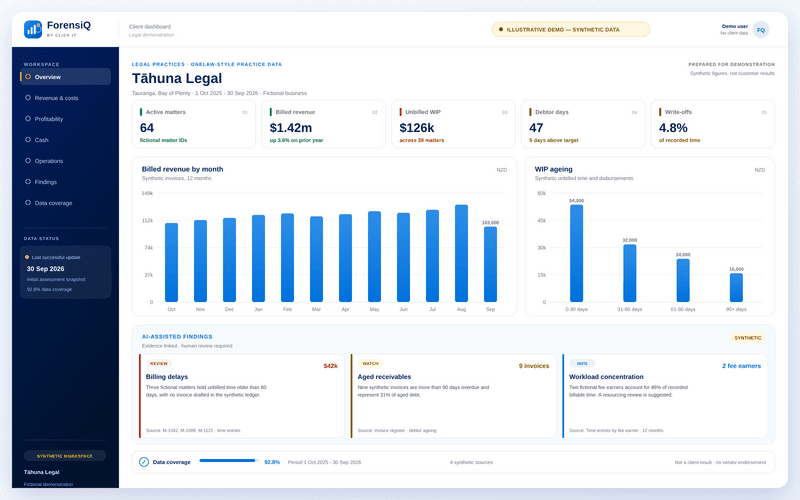Select the Overview circle icon in sidebar

28,77
